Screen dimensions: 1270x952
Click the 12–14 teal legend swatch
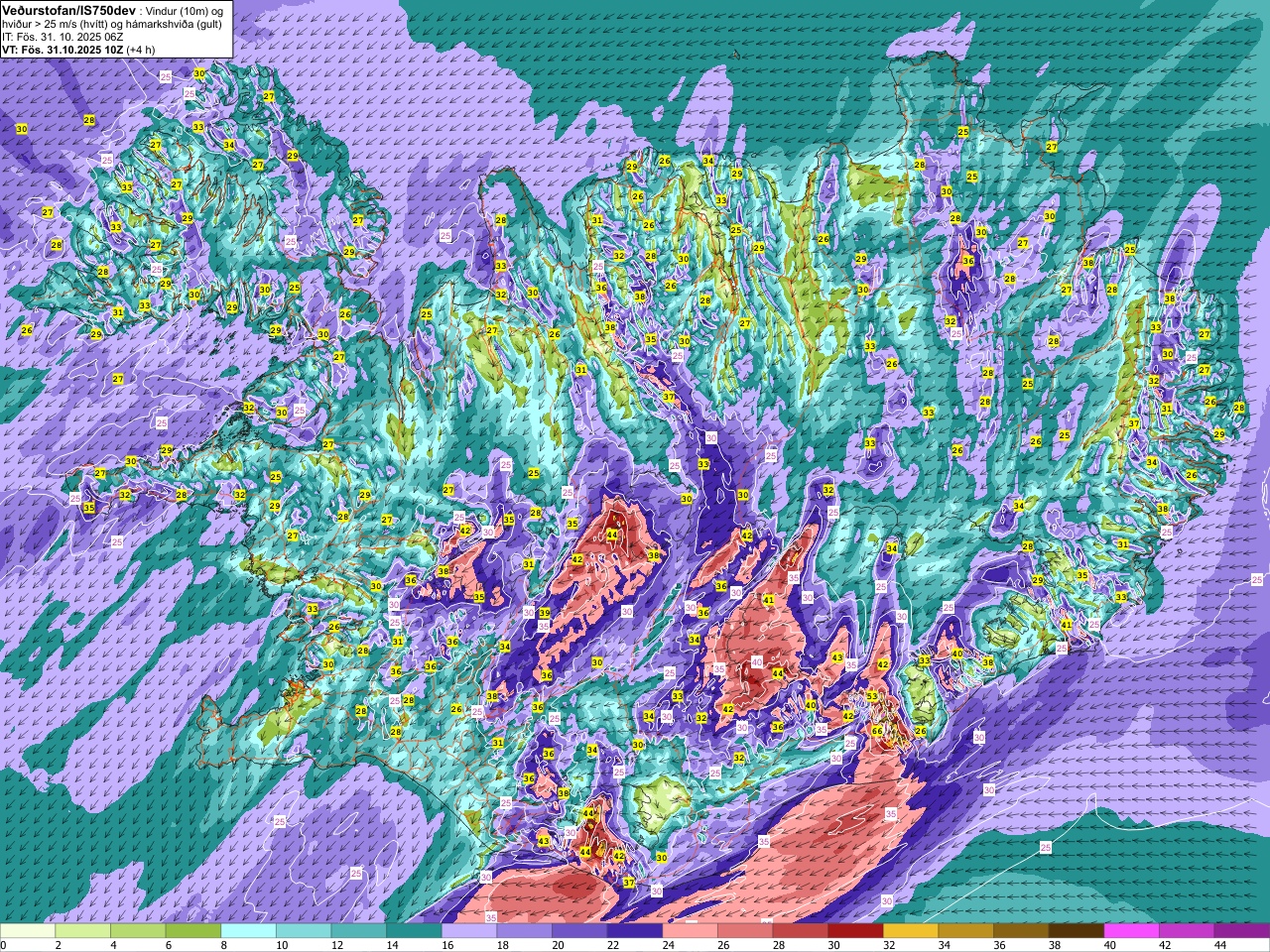click(x=359, y=931)
